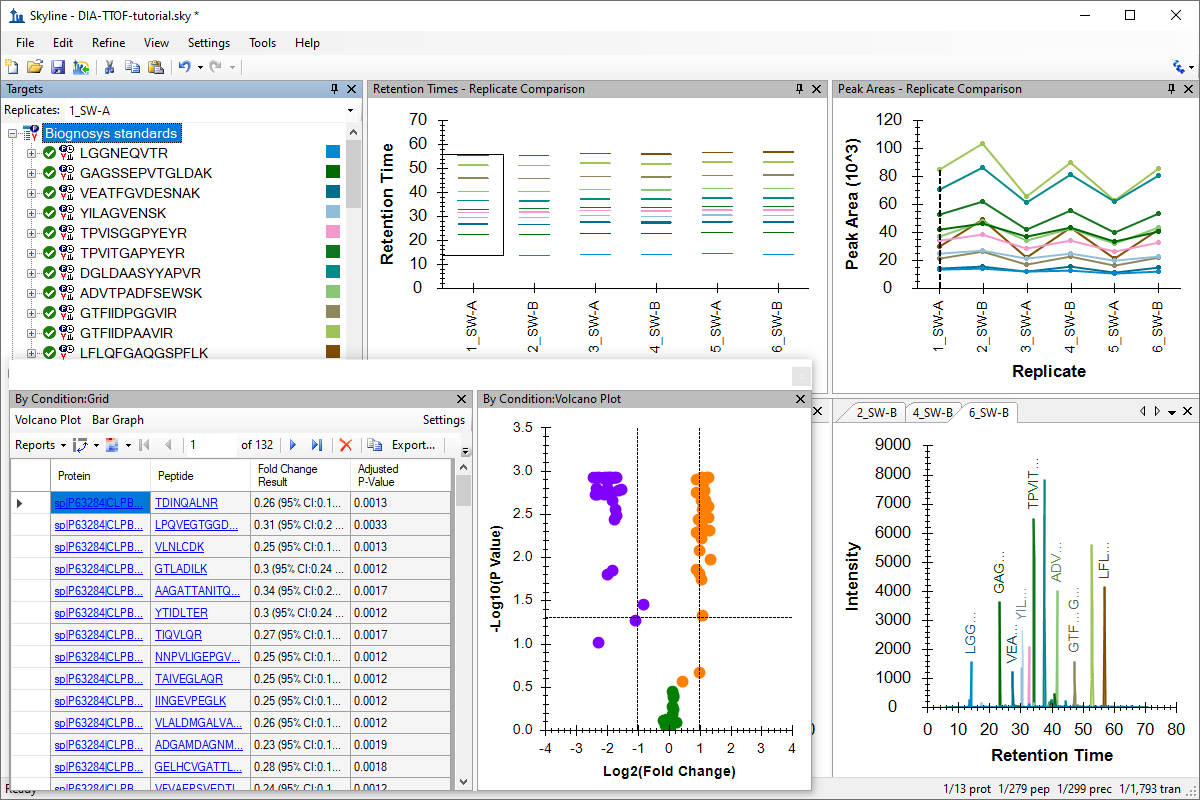
Task: Click the Cut scissors icon
Action: coord(110,67)
